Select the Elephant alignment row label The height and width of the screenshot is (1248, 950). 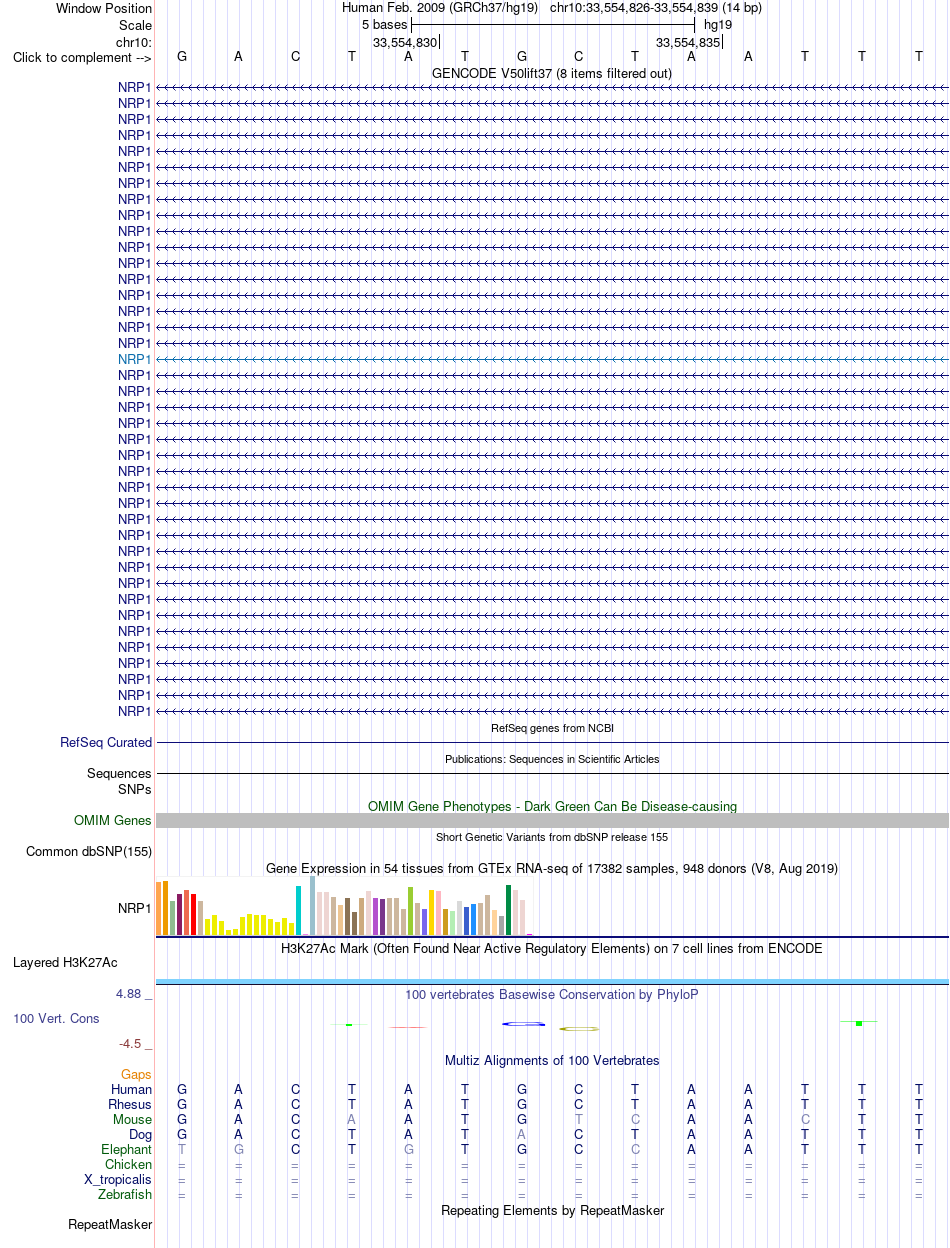pyautogui.click(x=127, y=1150)
